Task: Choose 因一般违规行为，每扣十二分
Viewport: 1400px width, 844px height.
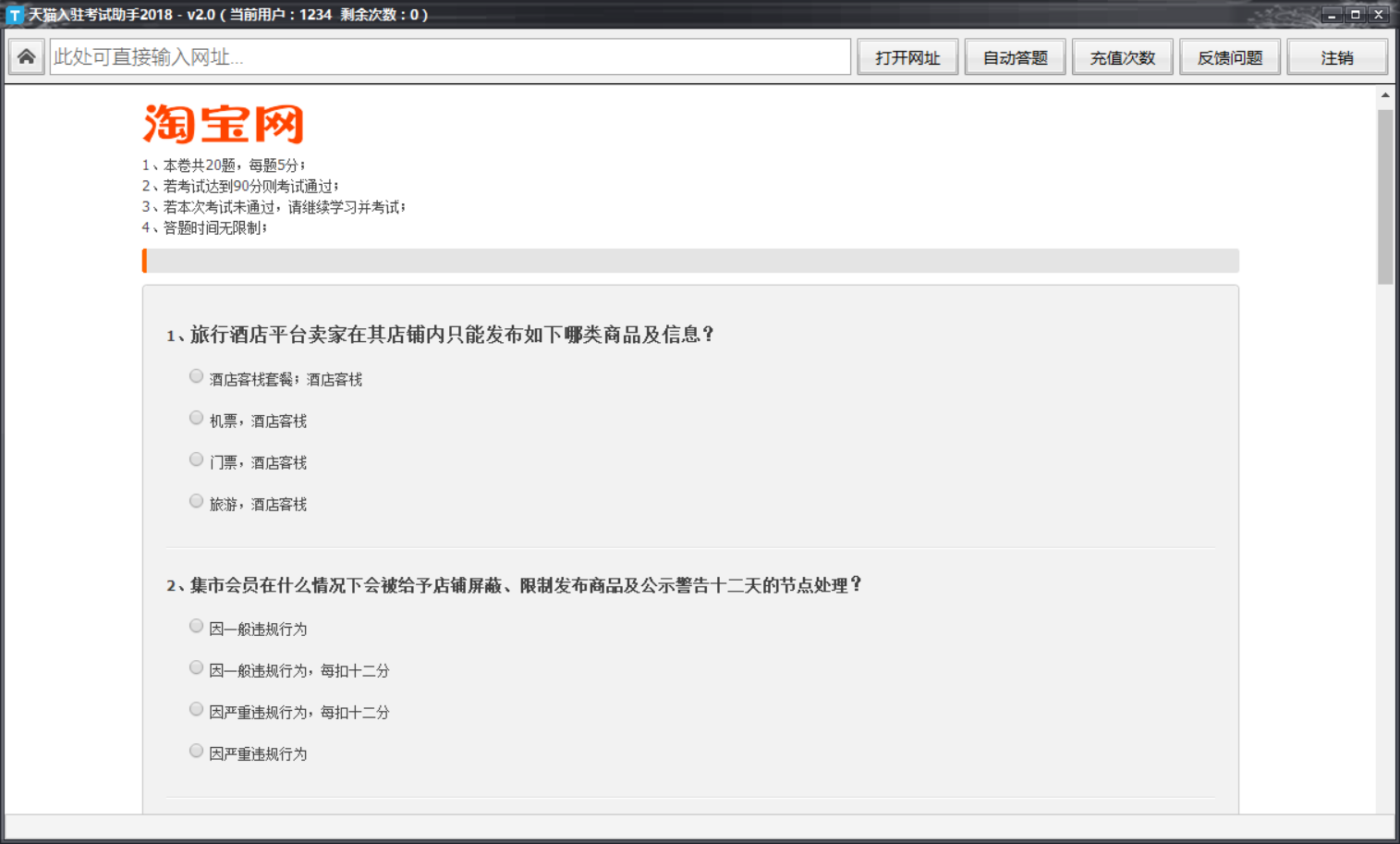Action: (196, 667)
